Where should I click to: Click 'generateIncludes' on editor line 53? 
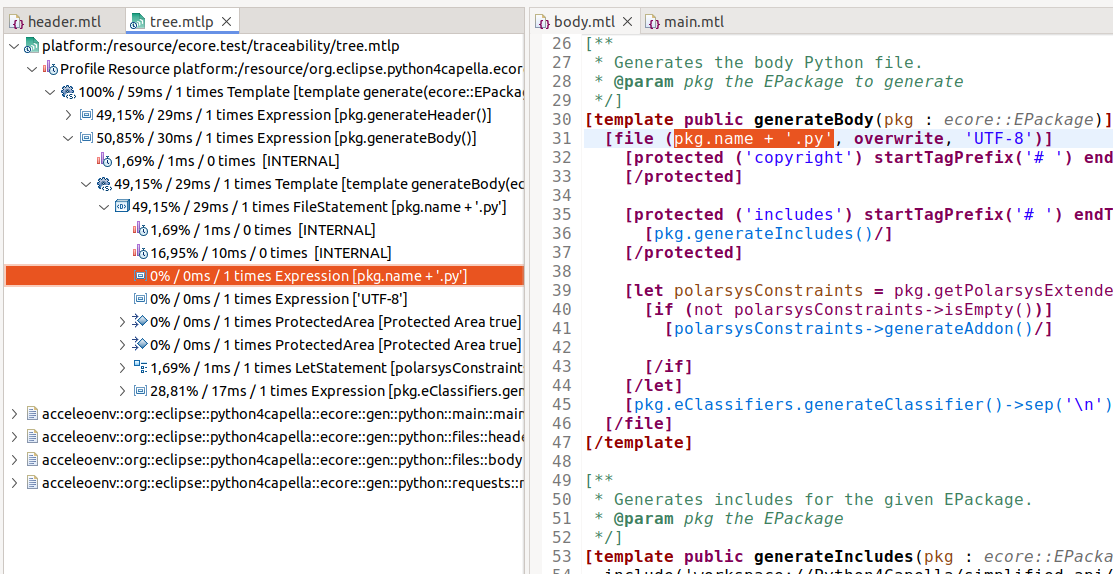pos(833,558)
